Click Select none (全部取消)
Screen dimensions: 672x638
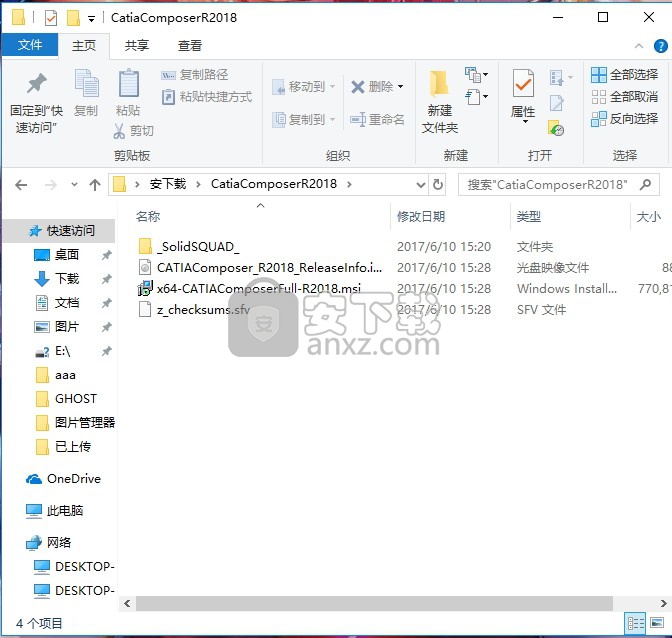pyautogui.click(x=624, y=97)
